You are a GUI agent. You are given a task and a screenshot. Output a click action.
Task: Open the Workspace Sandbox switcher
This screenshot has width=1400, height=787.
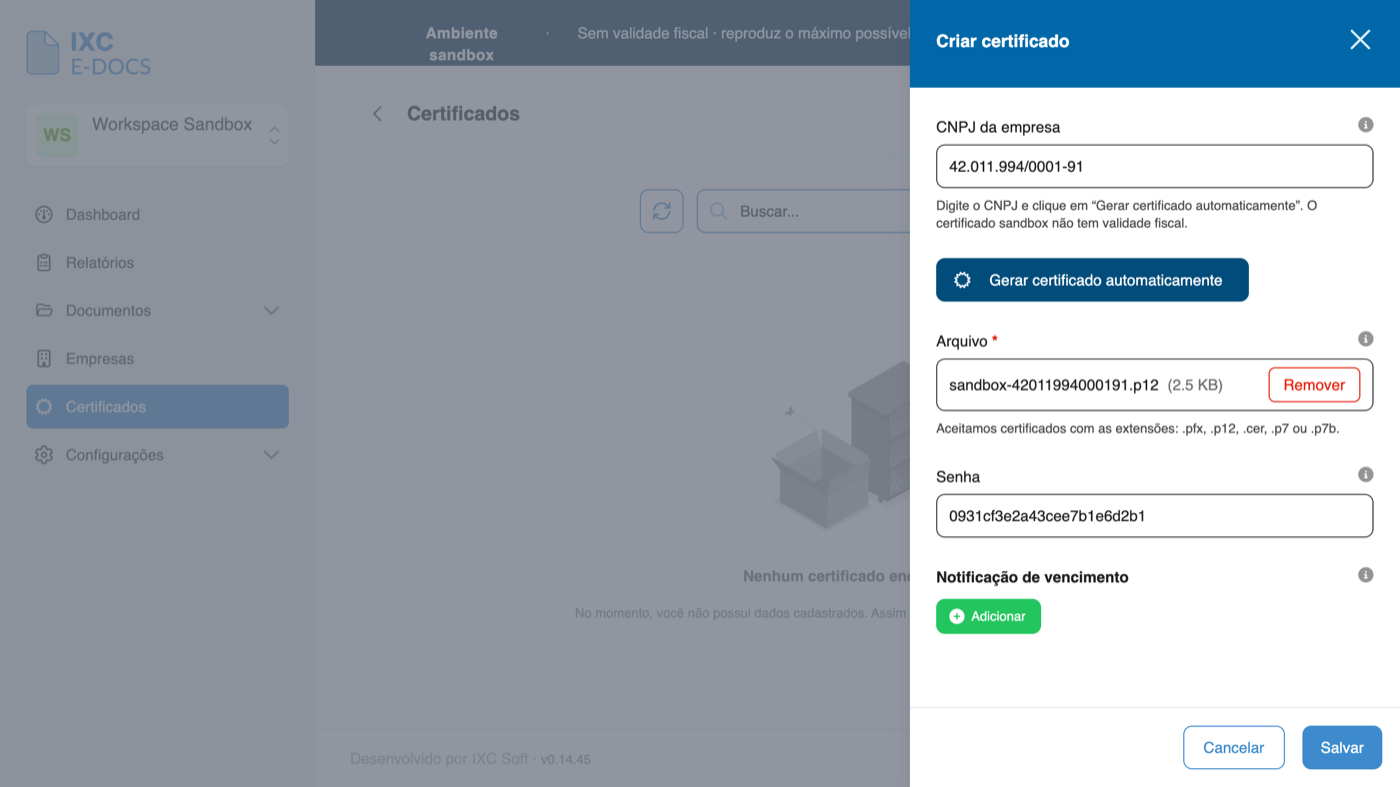[158, 135]
